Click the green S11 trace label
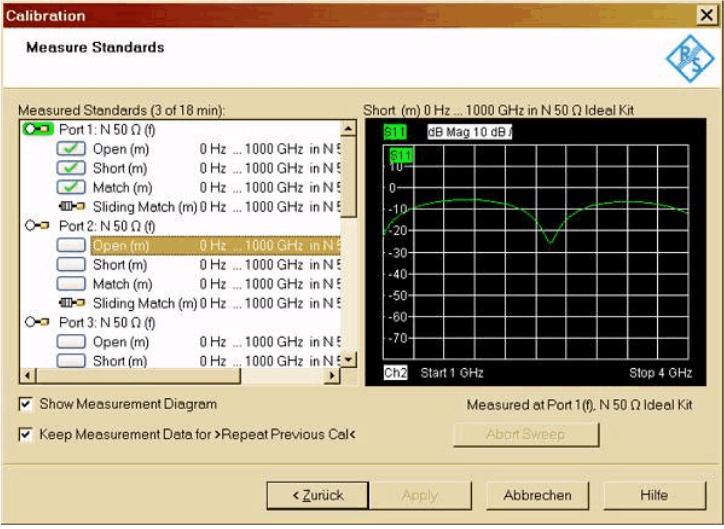724x529 pixels. tap(396, 131)
